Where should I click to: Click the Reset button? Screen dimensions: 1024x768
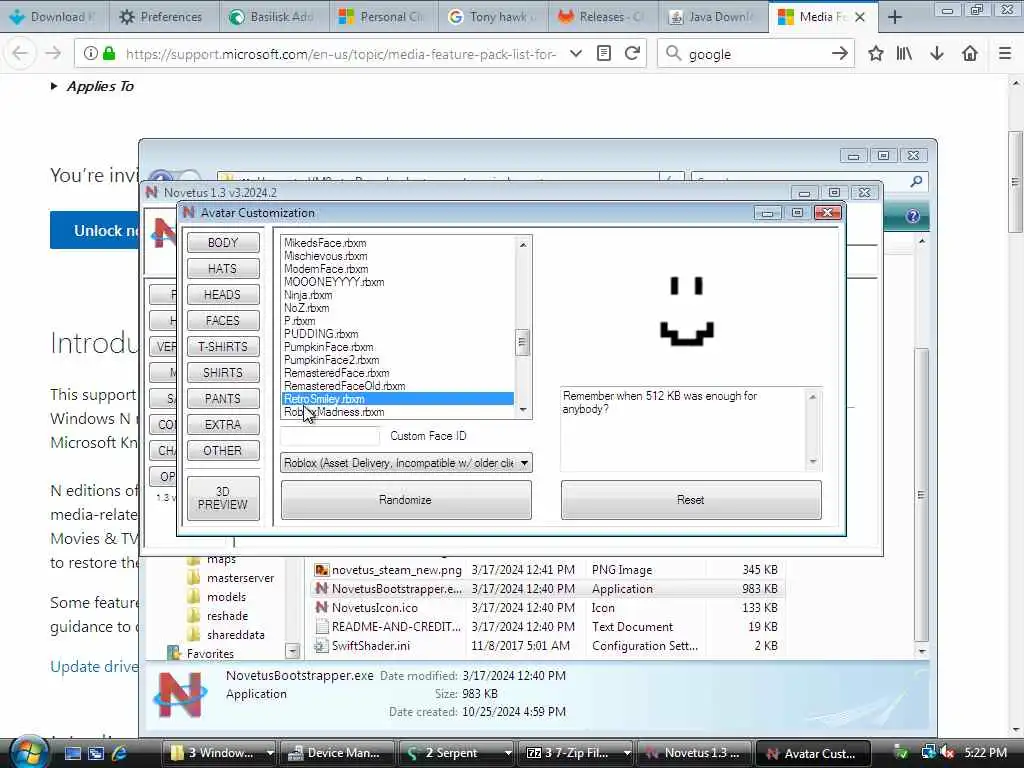pos(691,500)
